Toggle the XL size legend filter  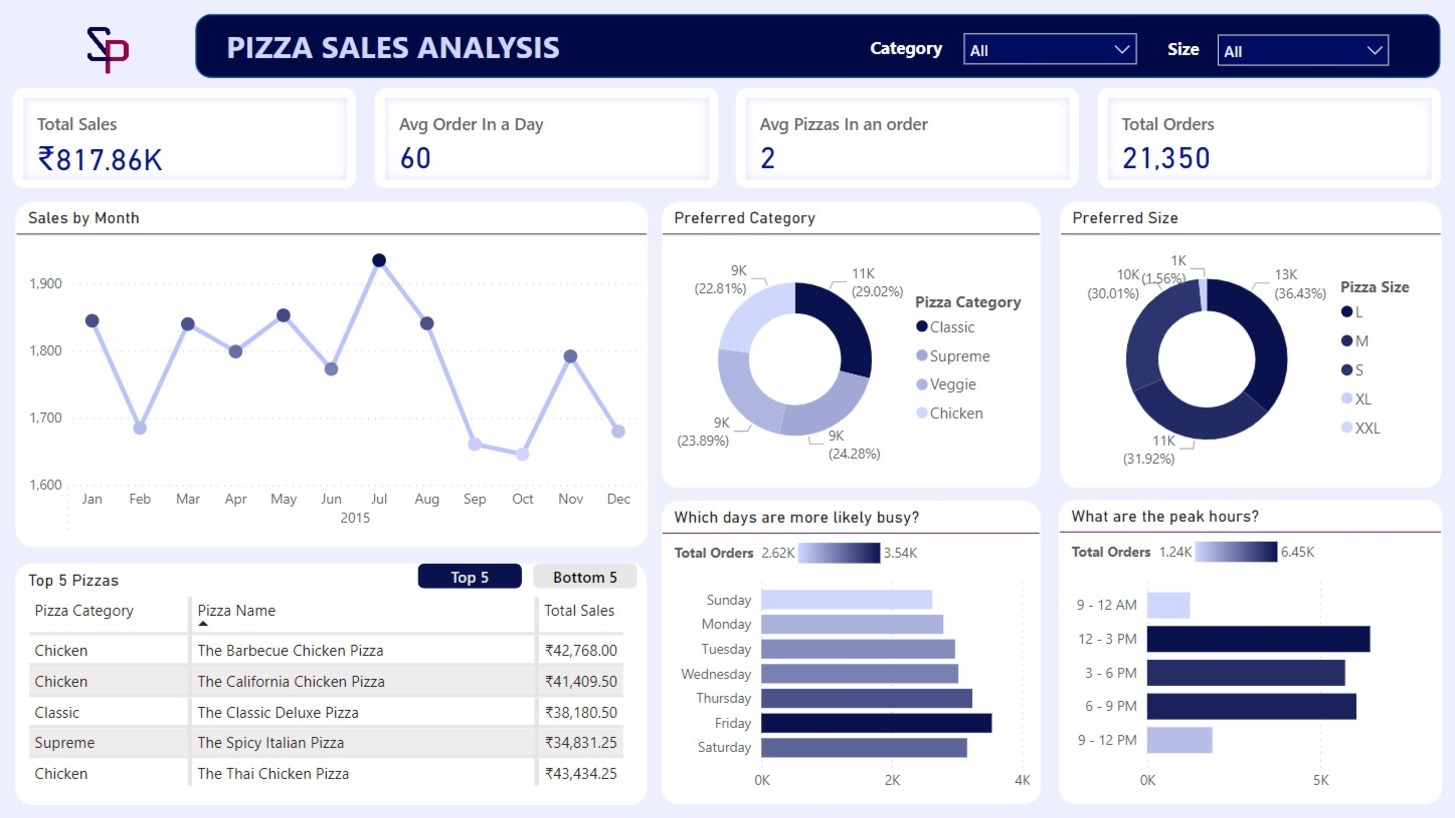click(x=1346, y=398)
